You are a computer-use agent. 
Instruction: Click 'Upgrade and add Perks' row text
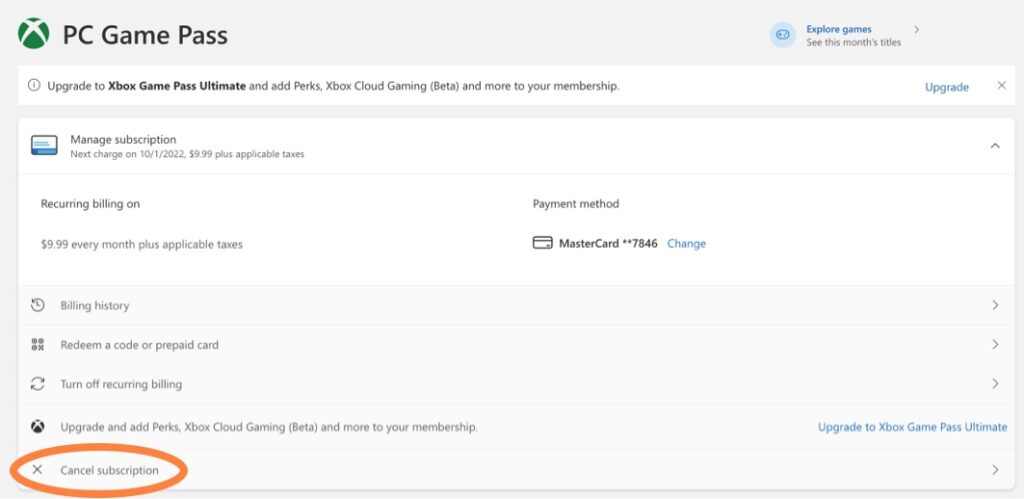pos(269,428)
